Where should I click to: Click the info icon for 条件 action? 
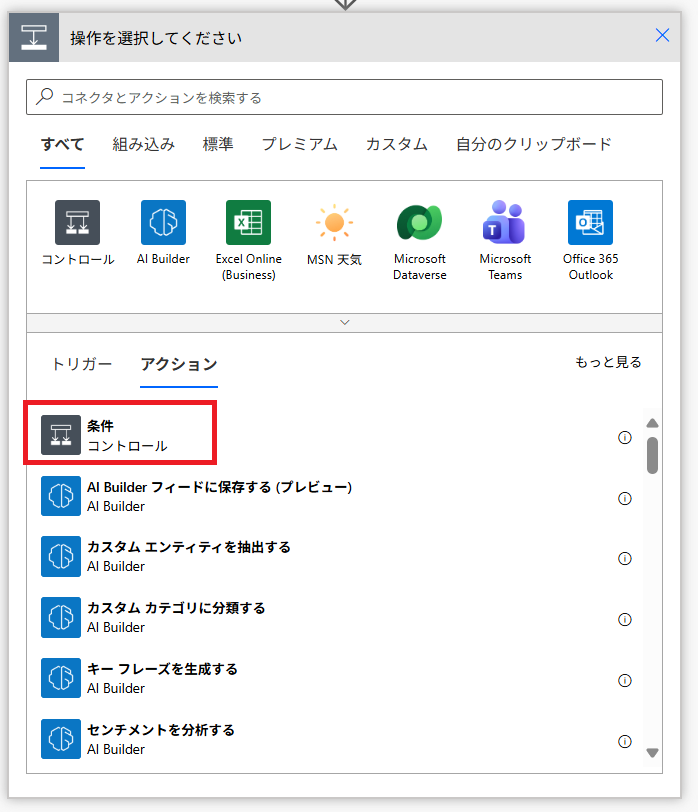[625, 437]
